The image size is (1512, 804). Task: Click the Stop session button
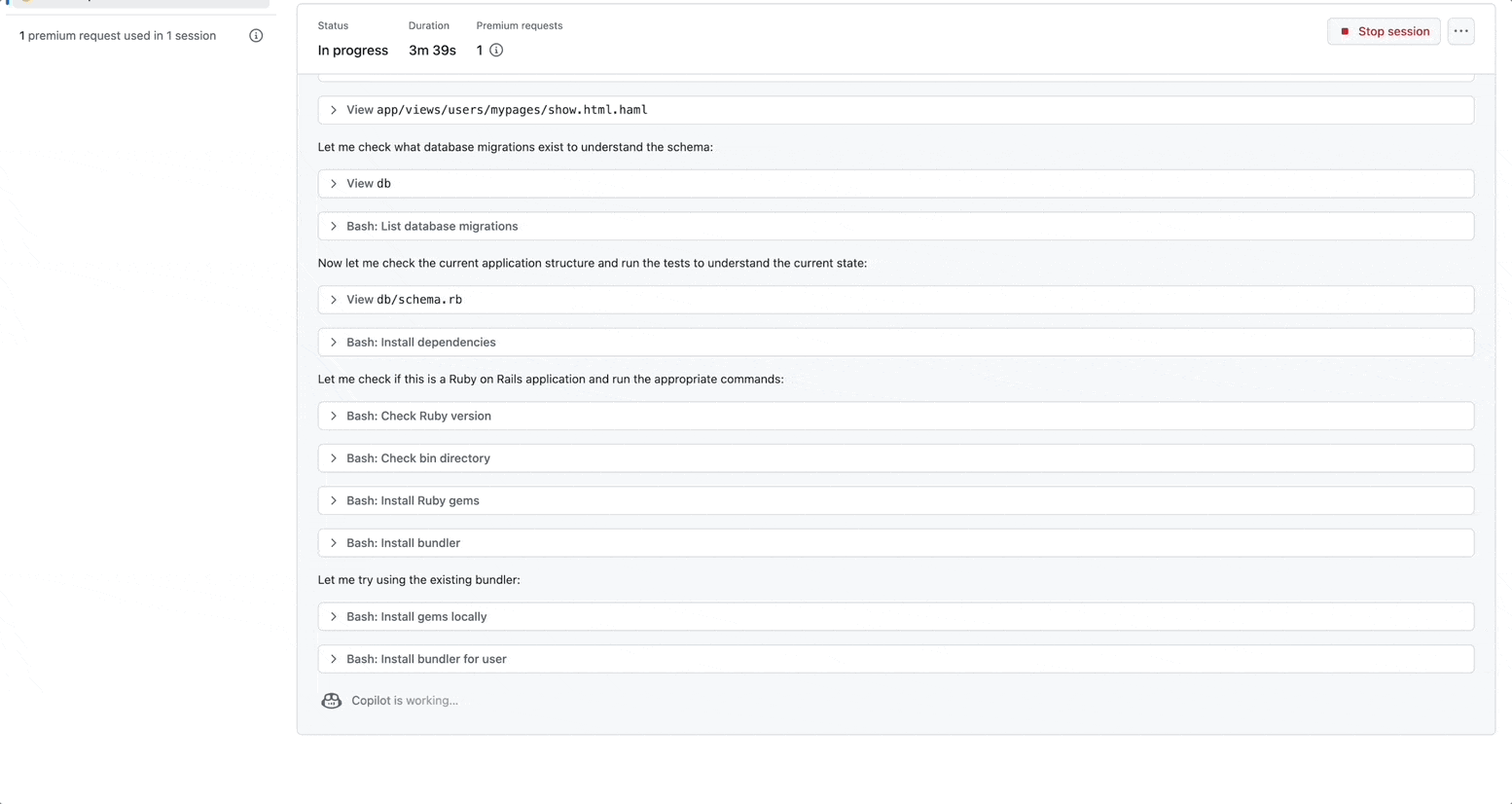pyautogui.click(x=1384, y=31)
